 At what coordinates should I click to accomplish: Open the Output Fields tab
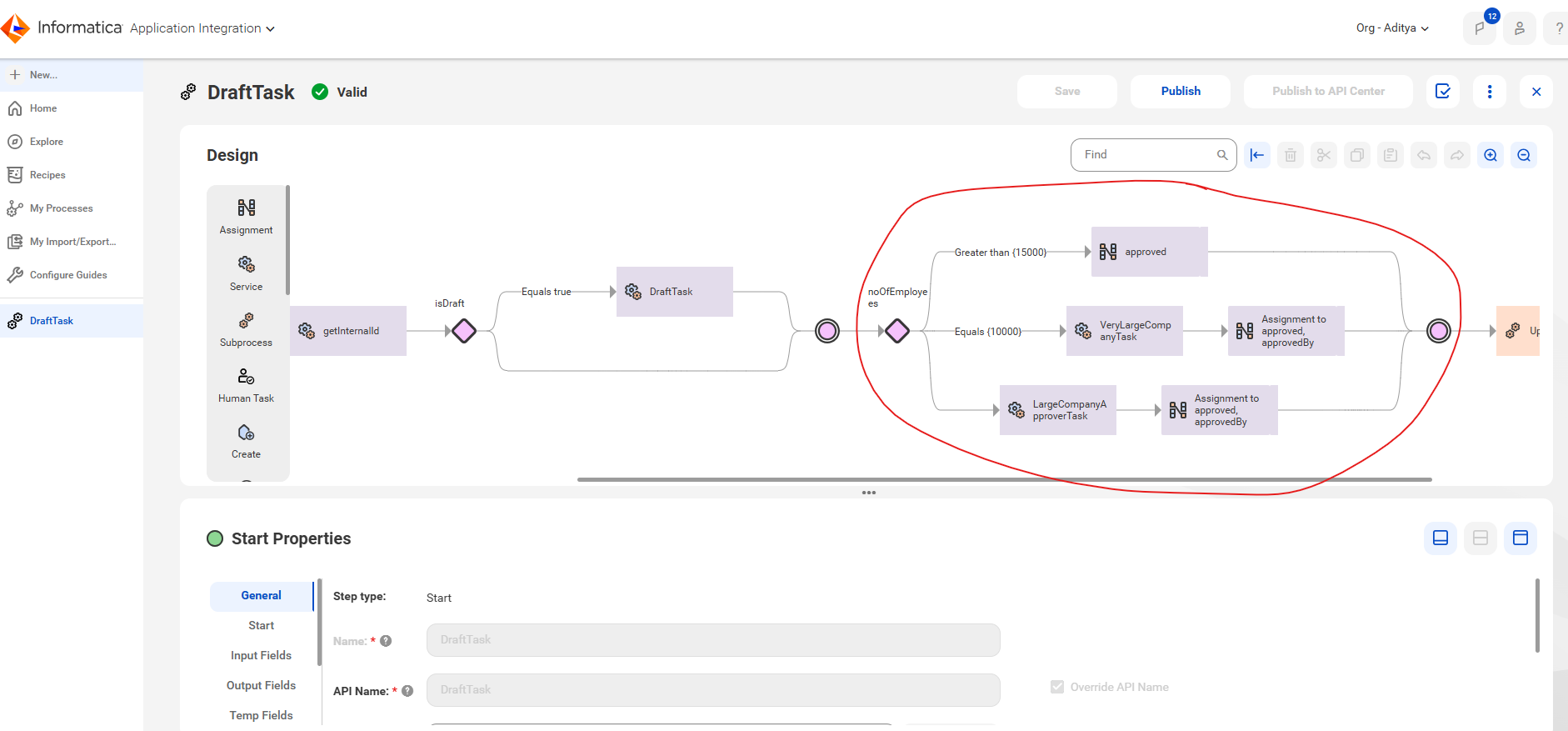[262, 685]
